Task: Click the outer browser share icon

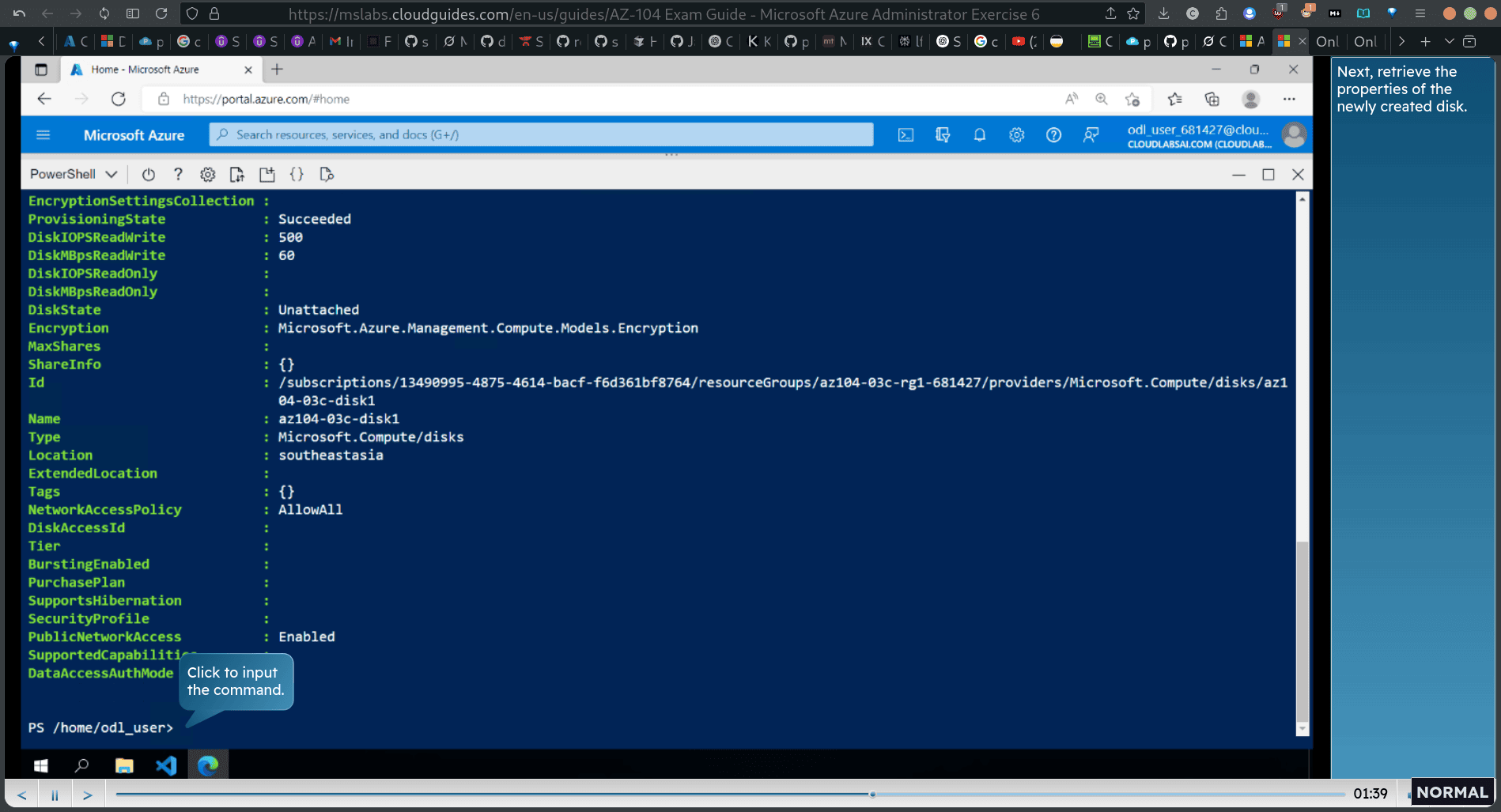Action: point(1110,13)
